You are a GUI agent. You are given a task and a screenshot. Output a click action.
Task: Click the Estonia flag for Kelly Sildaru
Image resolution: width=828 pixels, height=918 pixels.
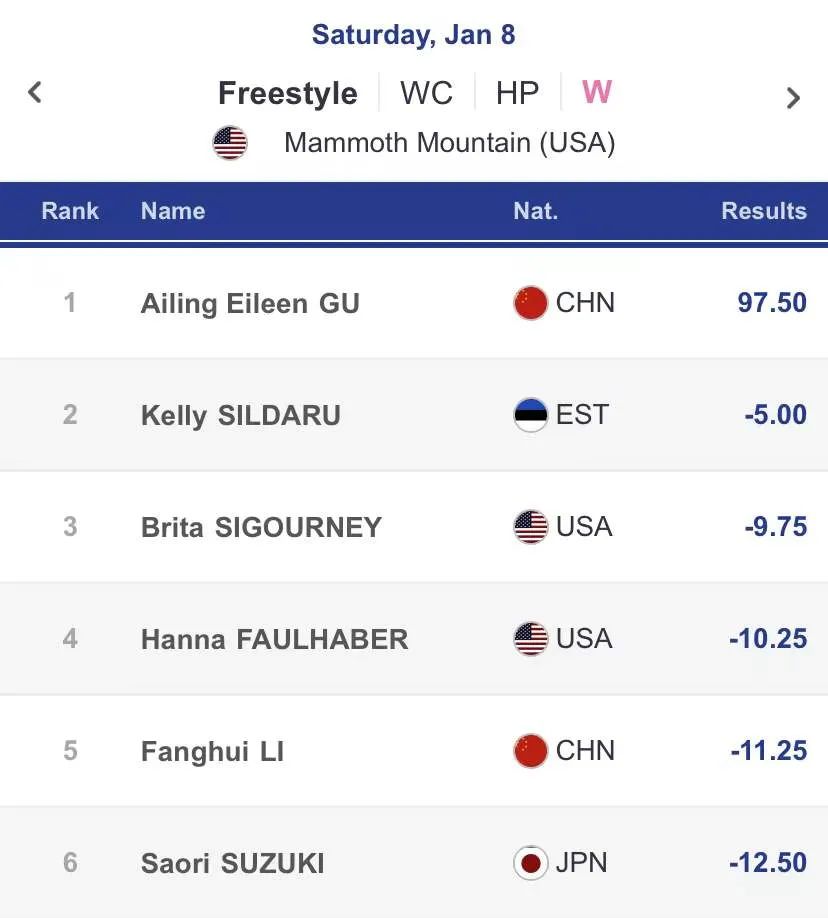(x=530, y=415)
